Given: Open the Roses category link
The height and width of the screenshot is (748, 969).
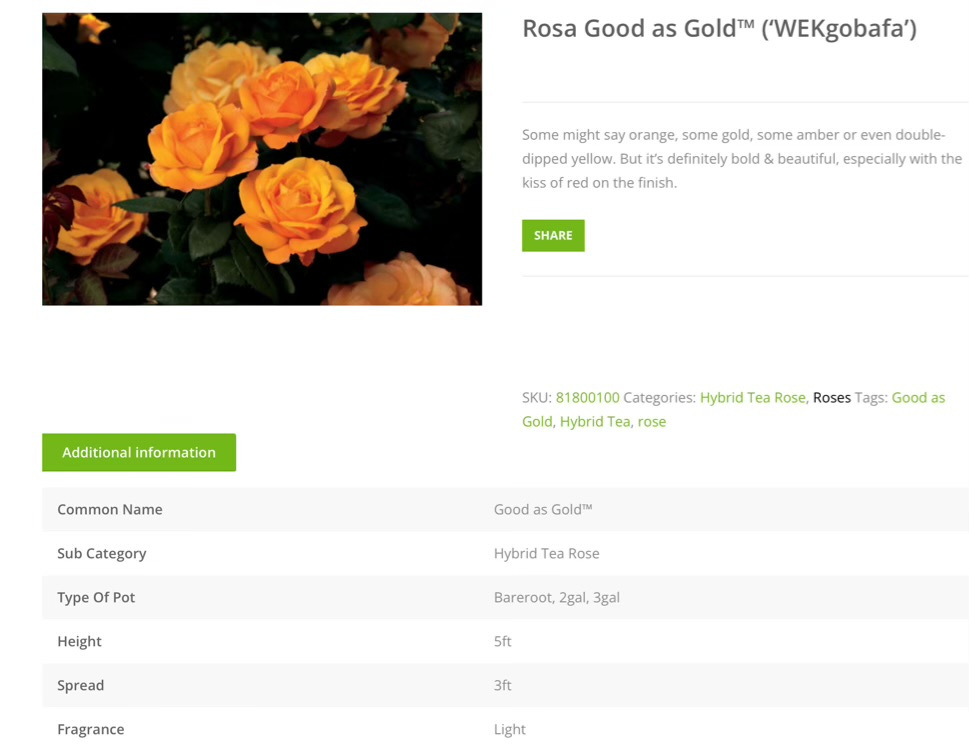Looking at the screenshot, I should click(831, 397).
